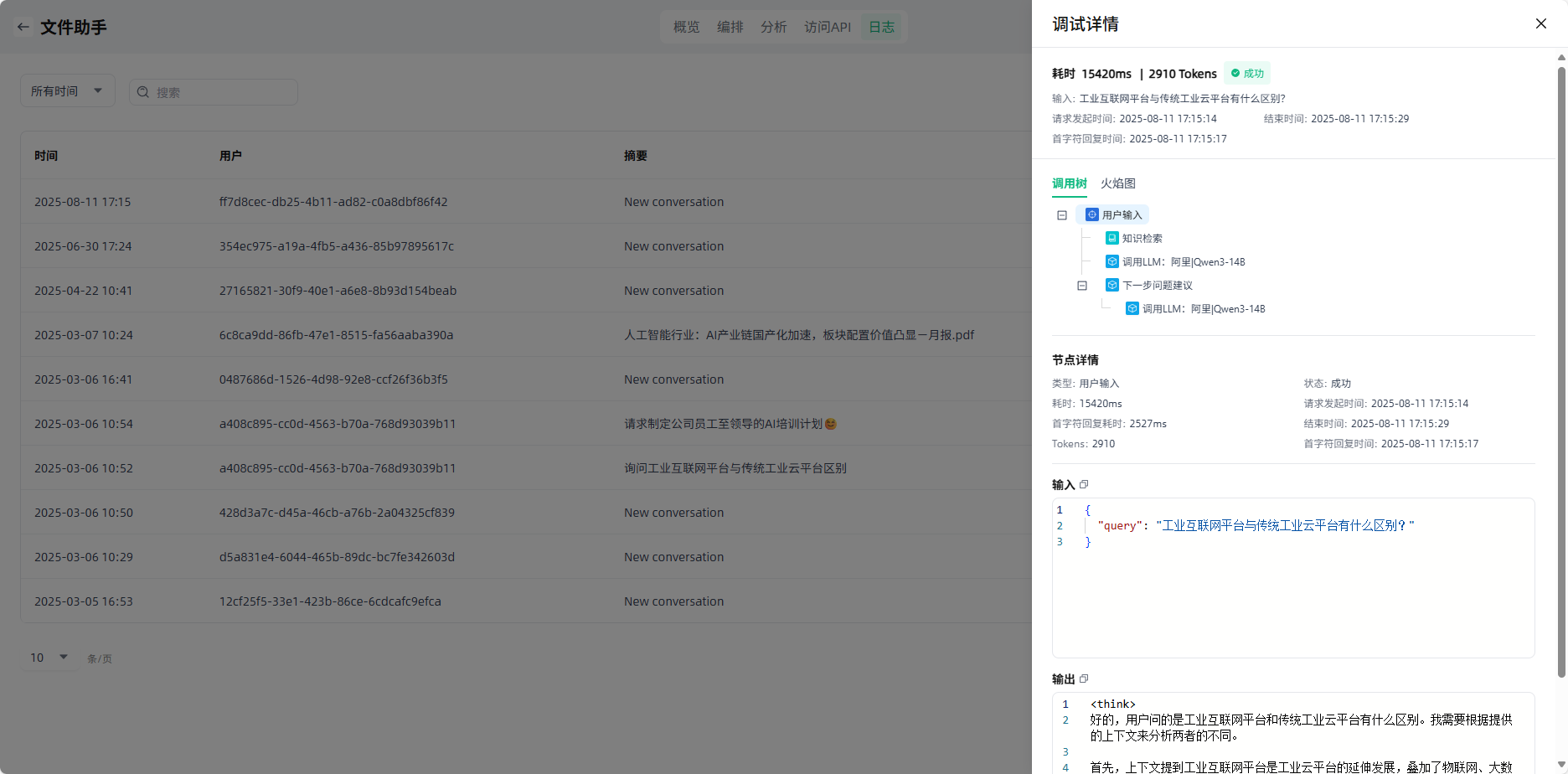Close the 调试详情 panel

click(x=1540, y=23)
